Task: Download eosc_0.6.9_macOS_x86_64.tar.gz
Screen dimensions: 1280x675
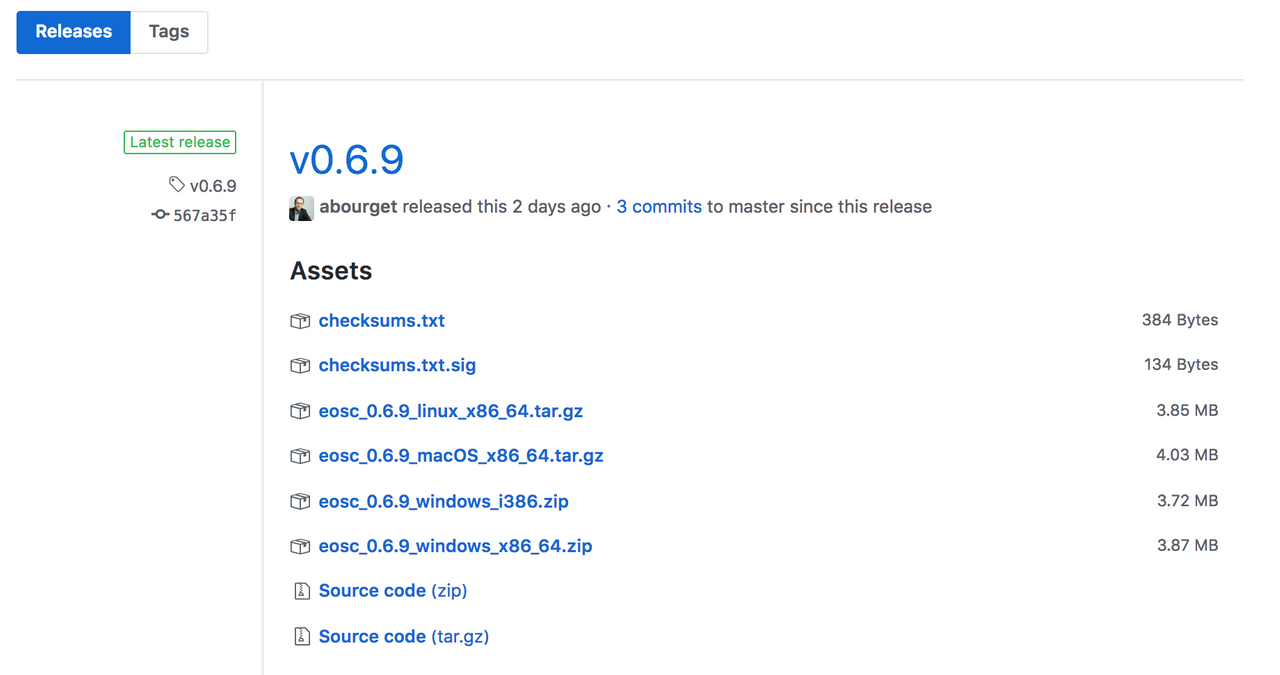Action: click(x=461, y=456)
